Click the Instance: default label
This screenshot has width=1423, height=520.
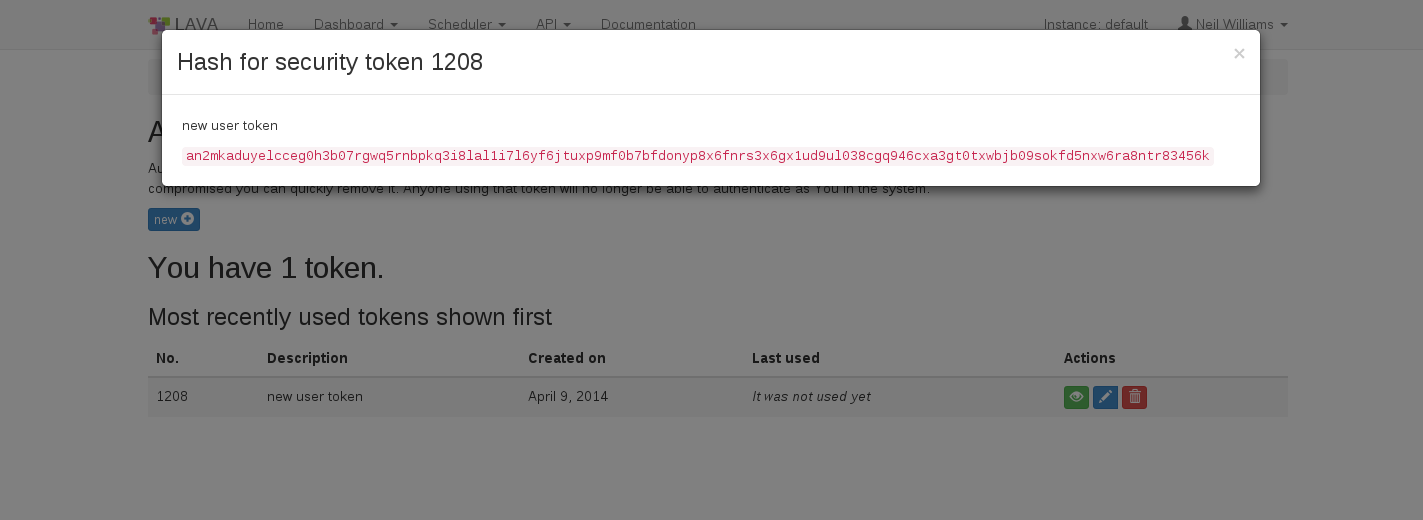coord(1096,24)
